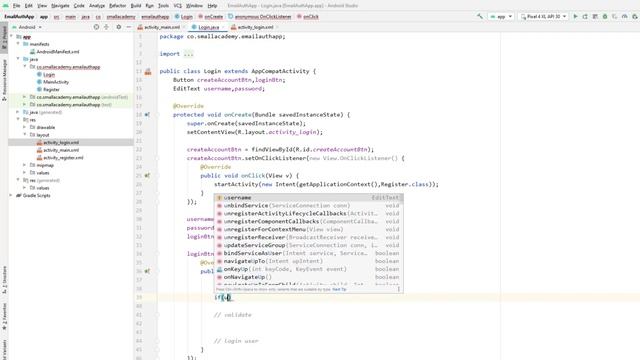Click the Login class icon in breadcrumb
This screenshot has height=360, width=640.
(177, 17)
